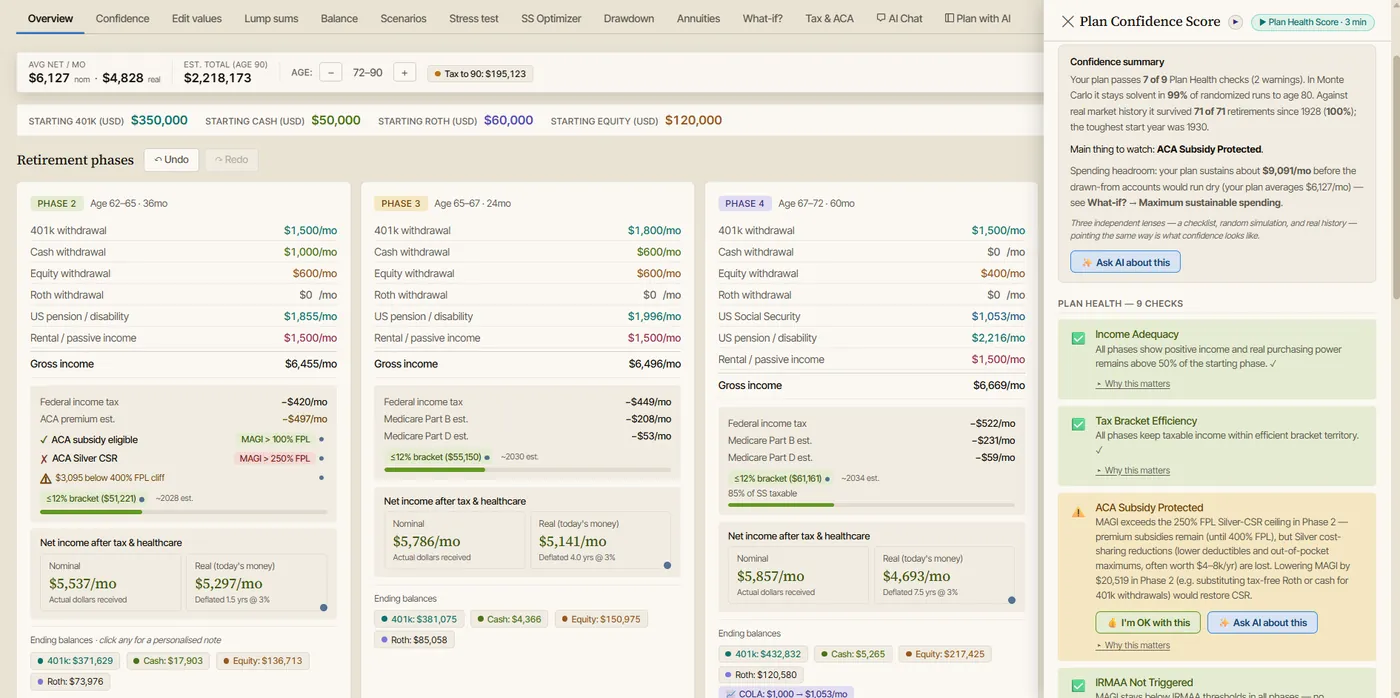Click the Redo button
This screenshot has height=698, width=1400.
(231, 160)
